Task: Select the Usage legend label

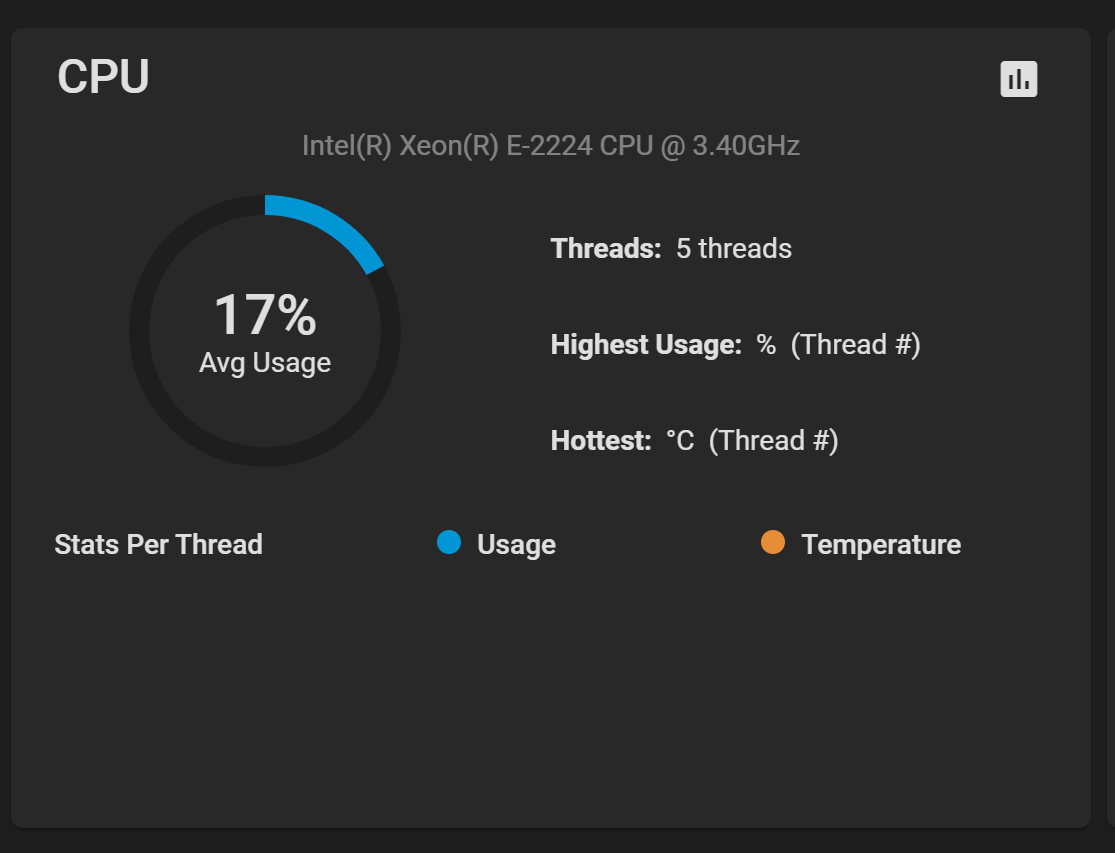Action: tap(516, 544)
